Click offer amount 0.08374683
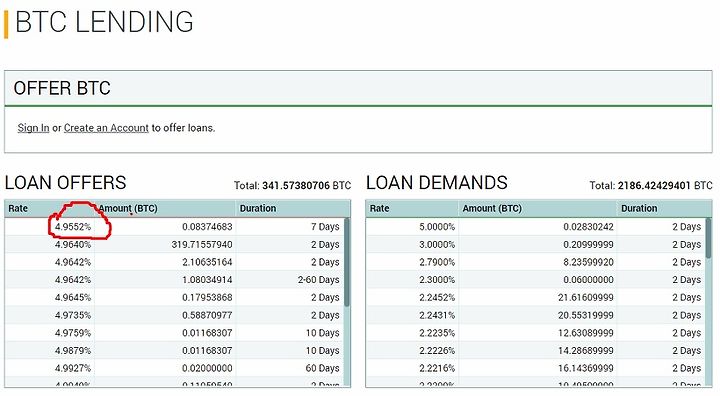The height and width of the screenshot is (396, 720). click(207, 227)
